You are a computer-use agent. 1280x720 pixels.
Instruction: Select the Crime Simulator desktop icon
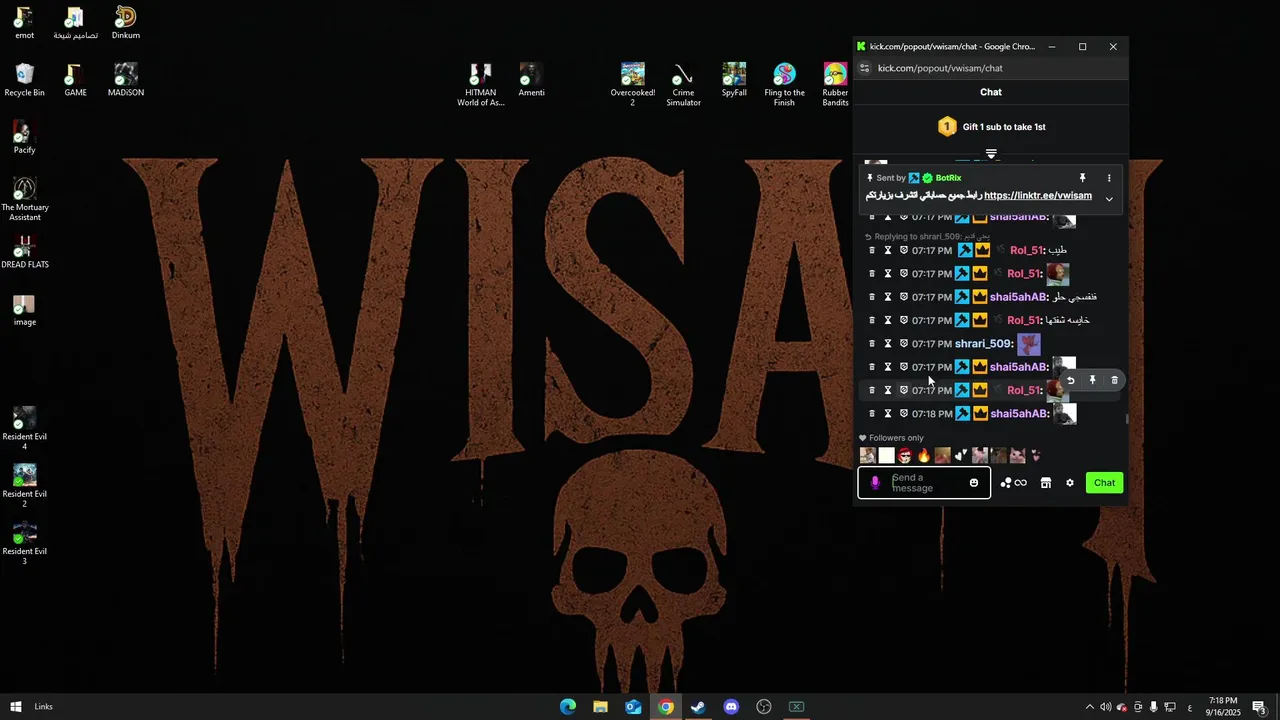coord(684,85)
